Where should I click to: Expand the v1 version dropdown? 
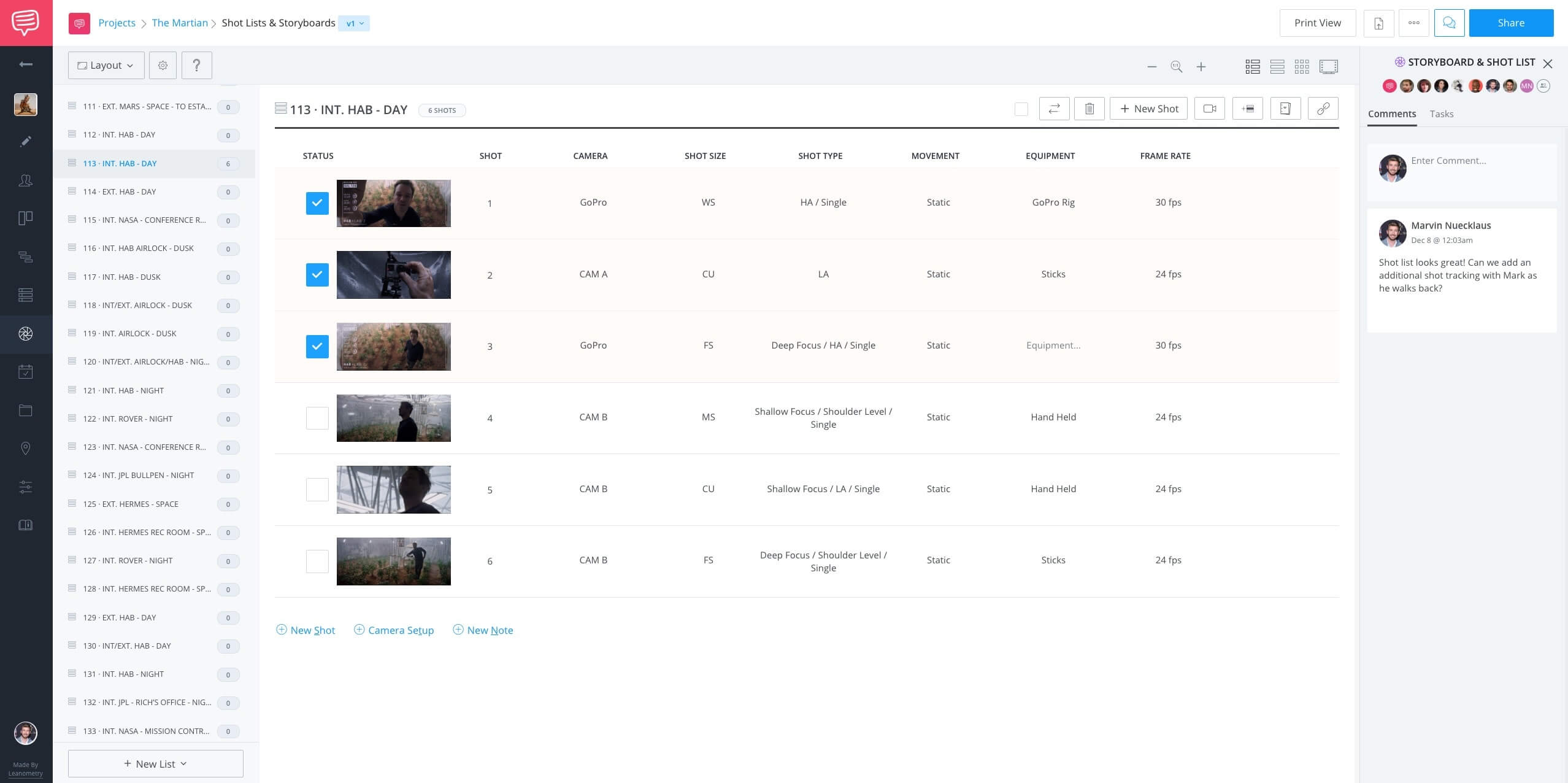pos(353,23)
